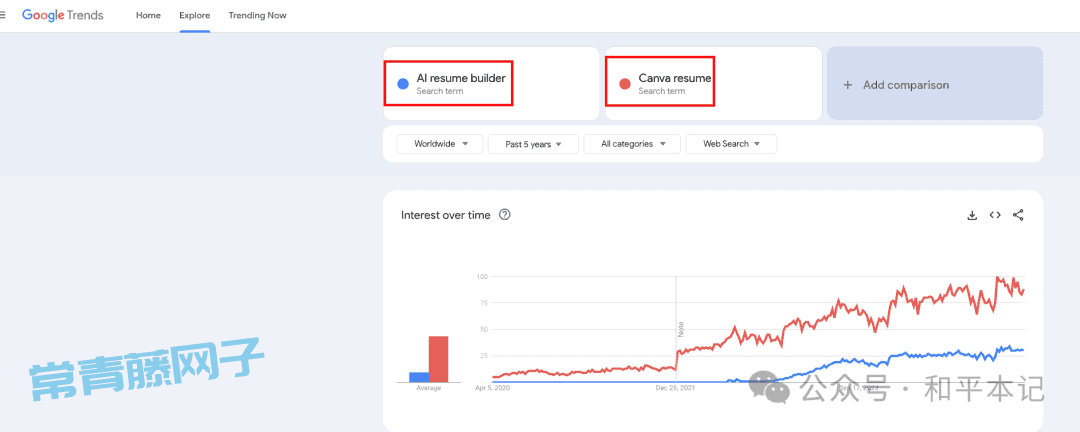Click the Note marker on the chart
Screen dimensions: 1080x432
[x=681, y=329]
